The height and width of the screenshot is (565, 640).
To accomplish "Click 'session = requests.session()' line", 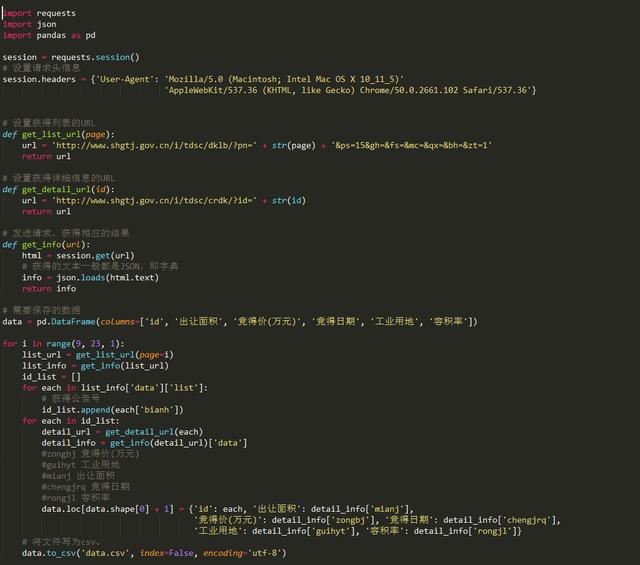I will click(x=71, y=57).
